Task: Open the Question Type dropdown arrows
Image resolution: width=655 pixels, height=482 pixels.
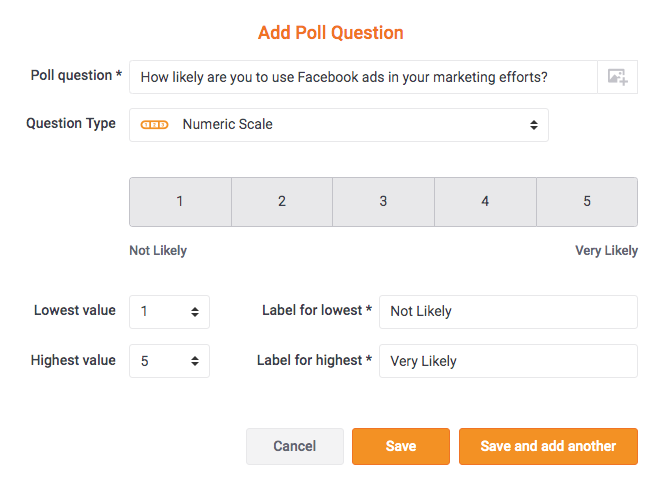Action: 533,125
